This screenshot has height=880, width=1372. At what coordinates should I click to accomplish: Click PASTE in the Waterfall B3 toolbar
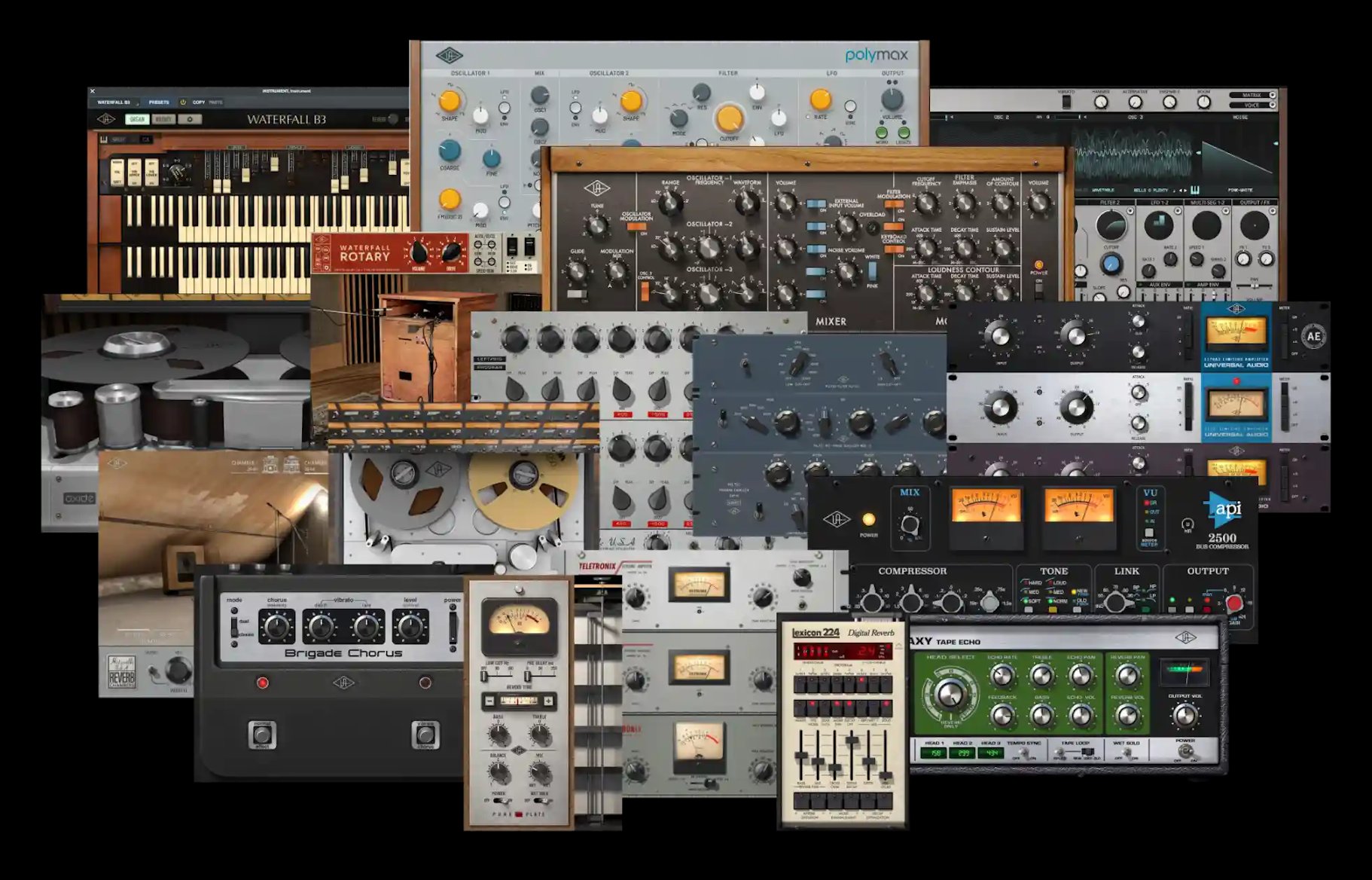[215, 102]
